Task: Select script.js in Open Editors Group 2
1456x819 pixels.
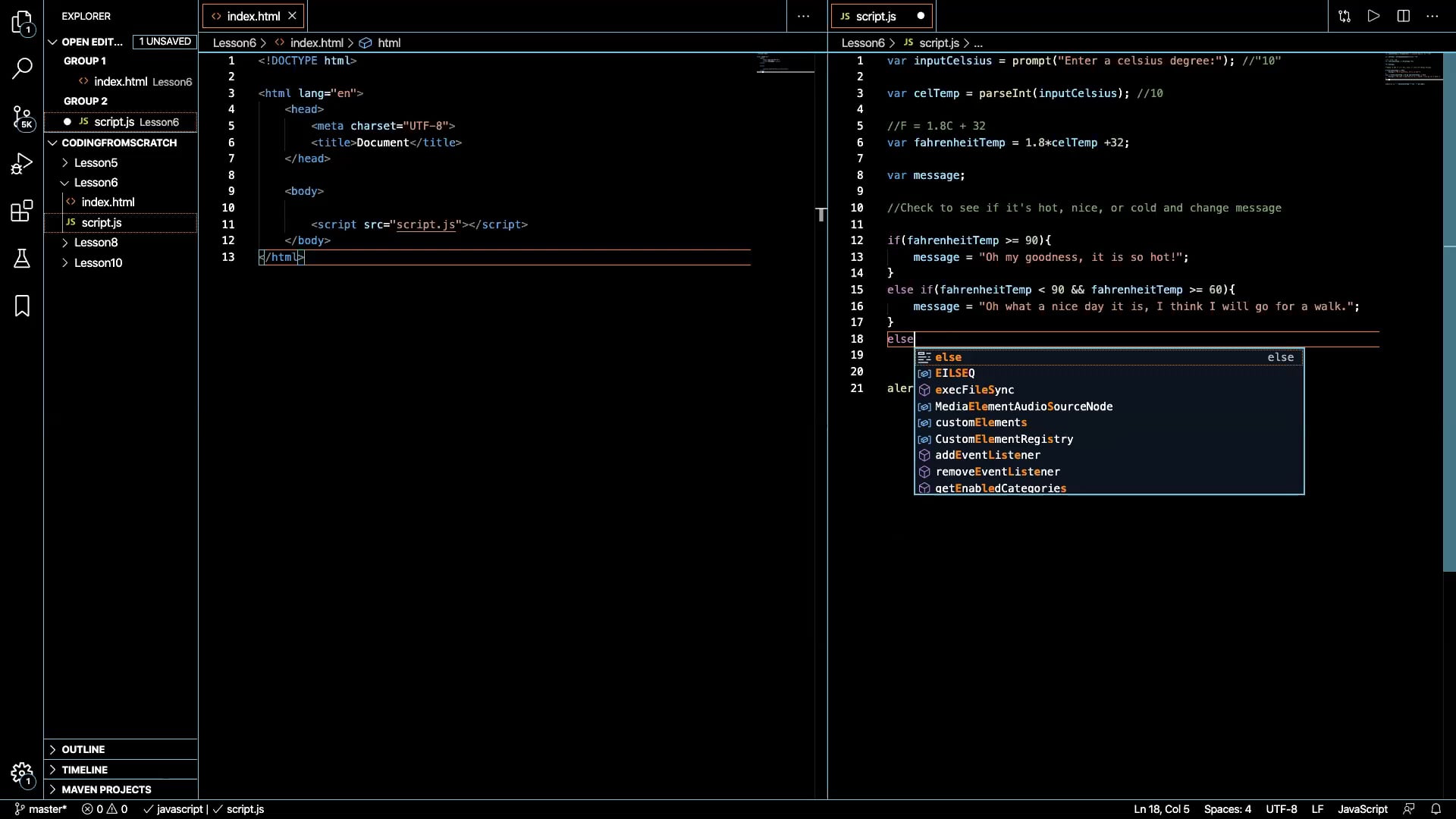Action: click(121, 122)
